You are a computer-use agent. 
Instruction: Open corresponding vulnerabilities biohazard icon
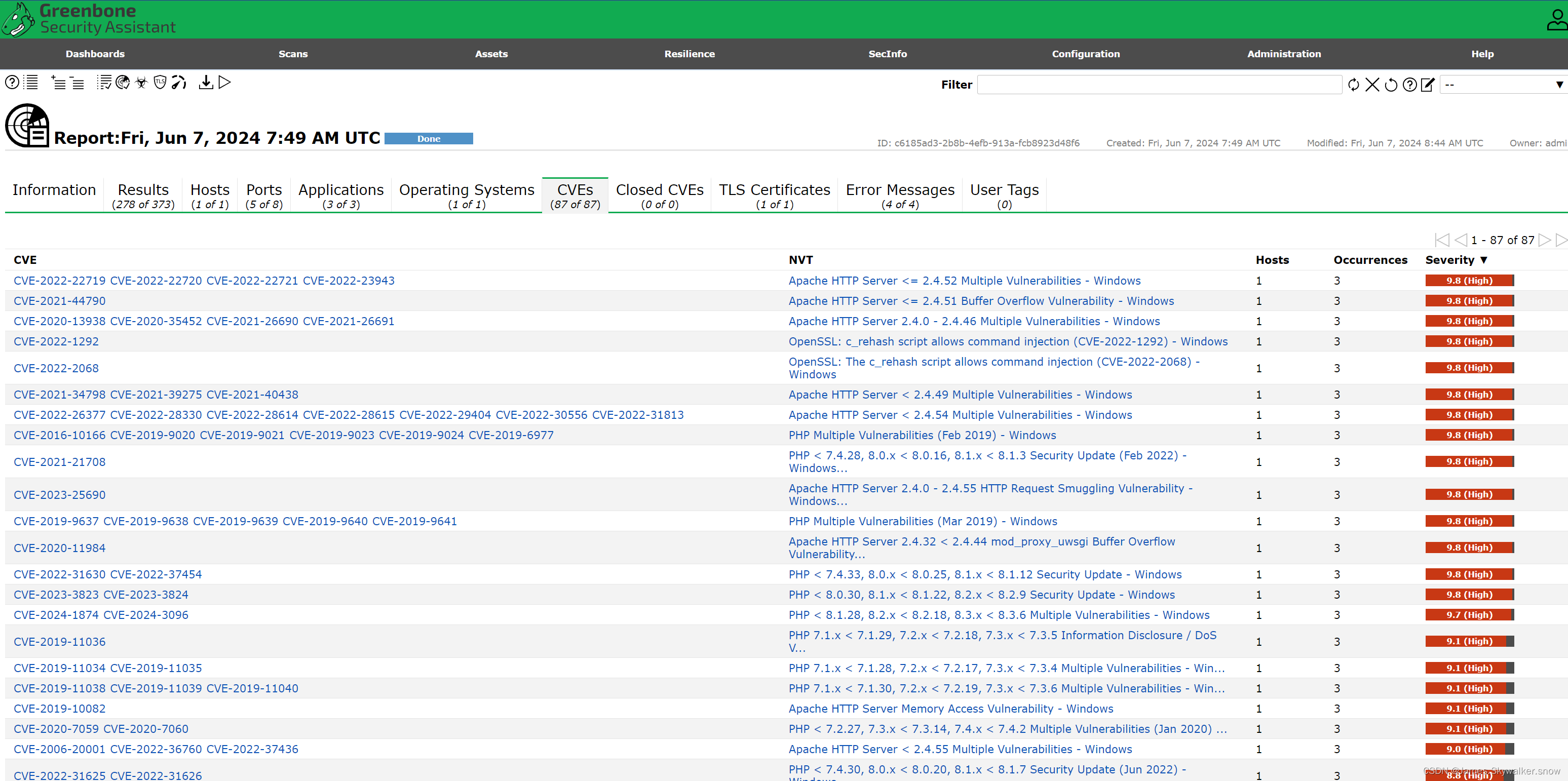141,83
